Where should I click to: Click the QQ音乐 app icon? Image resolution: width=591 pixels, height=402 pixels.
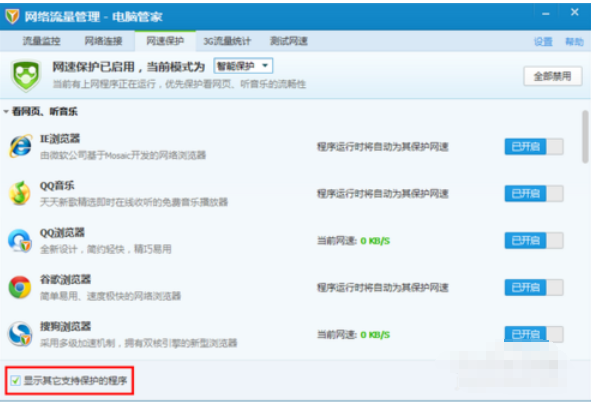[20, 193]
